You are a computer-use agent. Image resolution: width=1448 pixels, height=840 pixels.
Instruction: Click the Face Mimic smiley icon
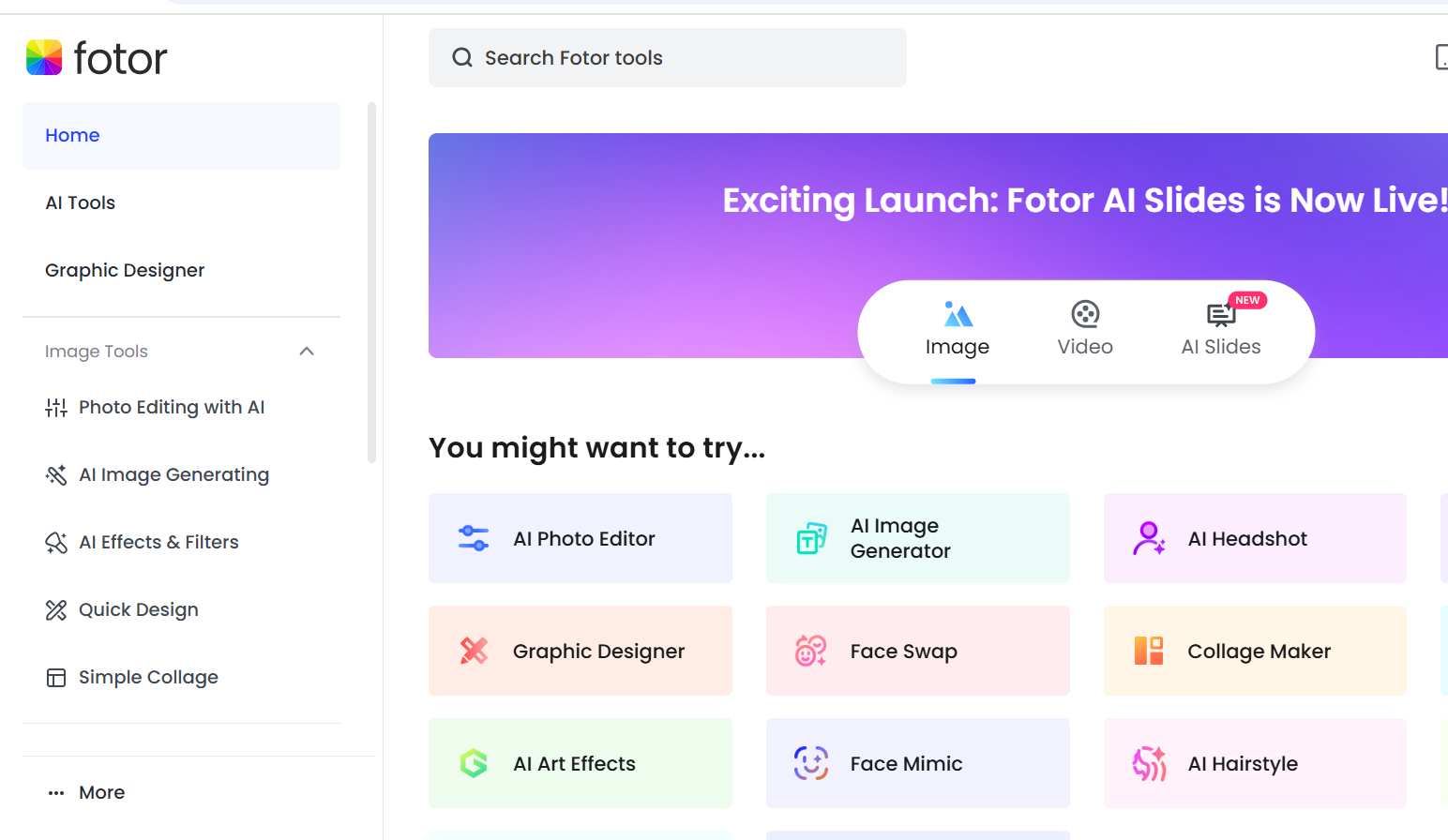tap(811, 763)
